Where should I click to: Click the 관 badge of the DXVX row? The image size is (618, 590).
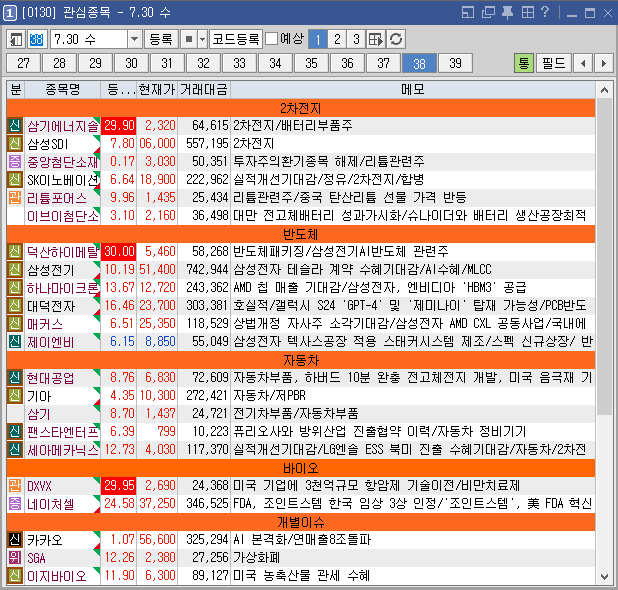tap(15, 486)
